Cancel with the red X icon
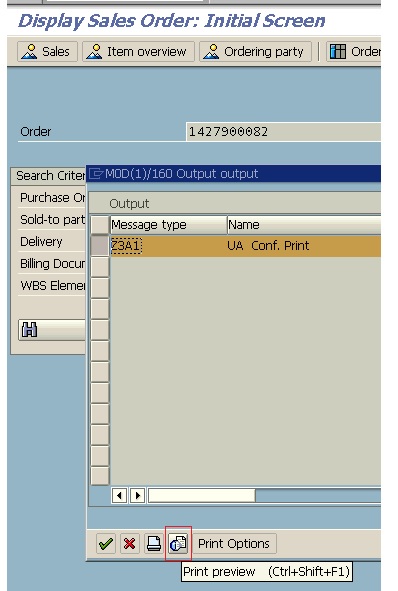The image size is (398, 591). click(x=130, y=544)
